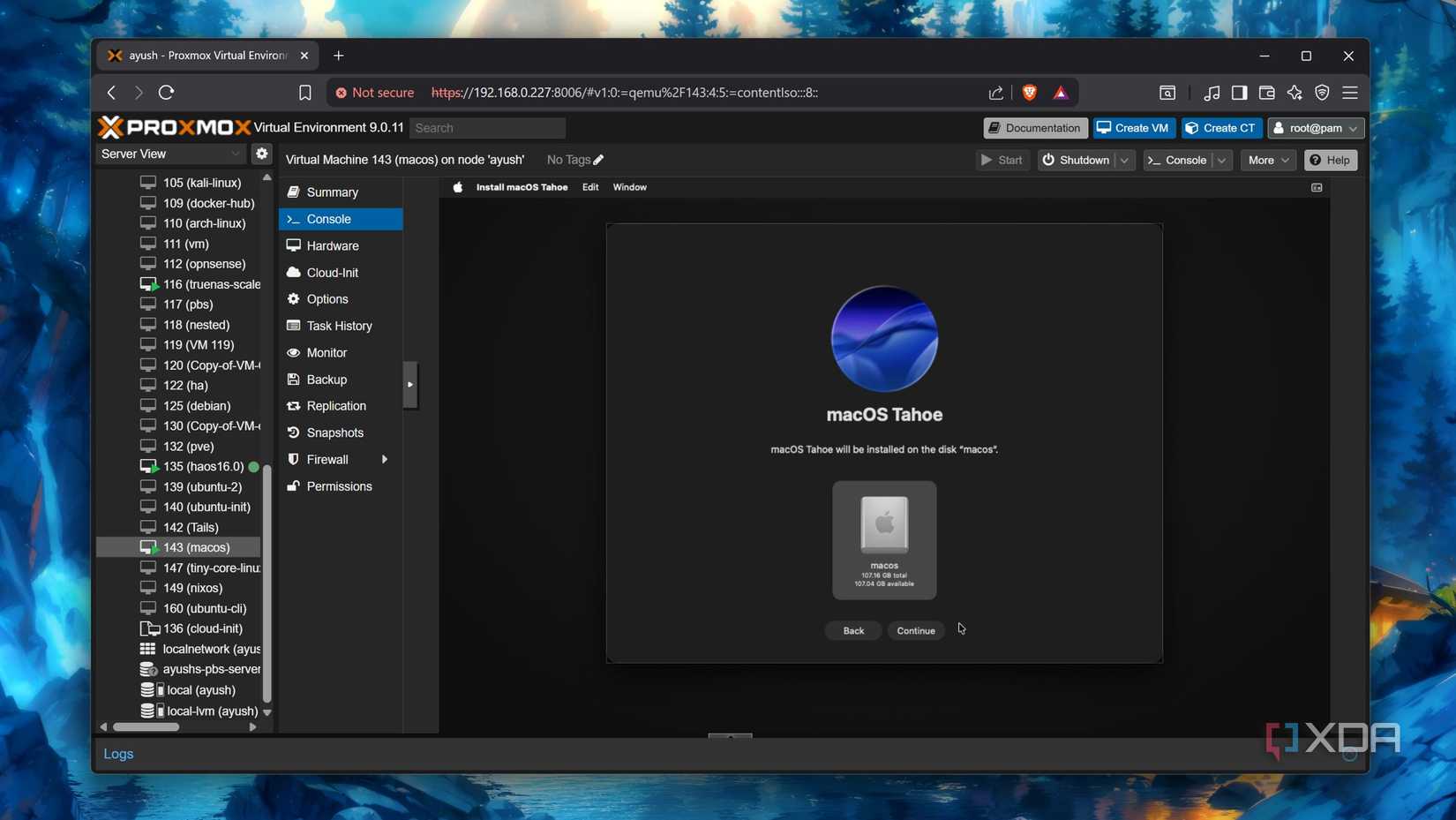Viewport: 1456px width, 820px height.
Task: Select the Console tab in side menu
Action: point(341,219)
